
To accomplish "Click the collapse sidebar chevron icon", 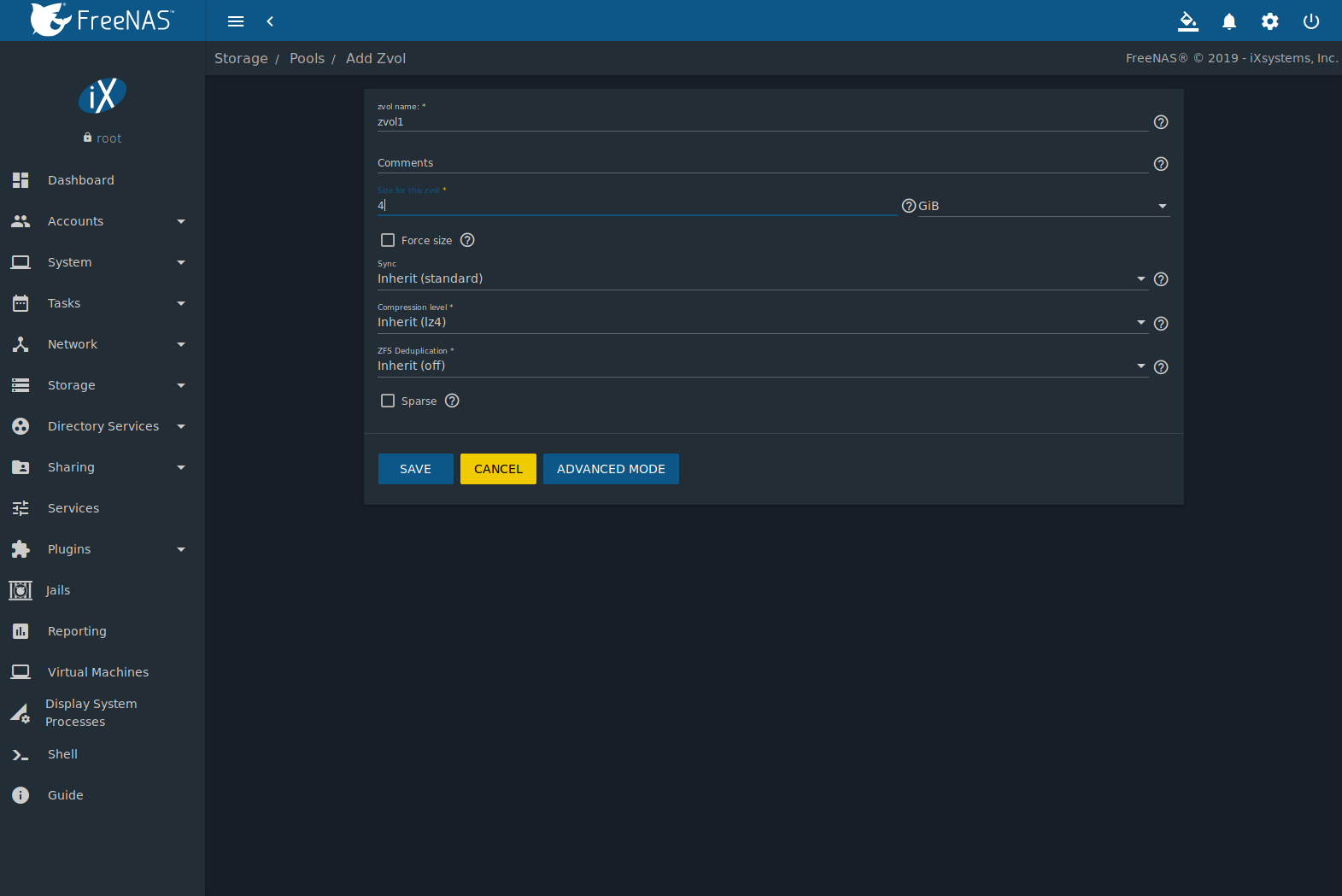I will [270, 21].
